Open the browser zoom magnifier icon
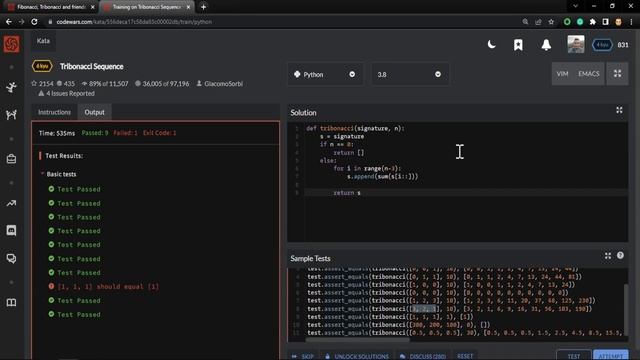The height and width of the screenshot is (360, 640). click(525, 22)
